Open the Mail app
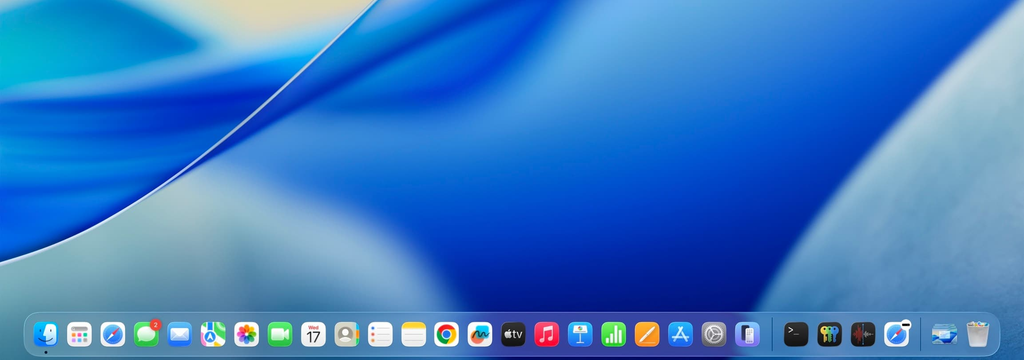The height and width of the screenshot is (360, 1024). 180,335
